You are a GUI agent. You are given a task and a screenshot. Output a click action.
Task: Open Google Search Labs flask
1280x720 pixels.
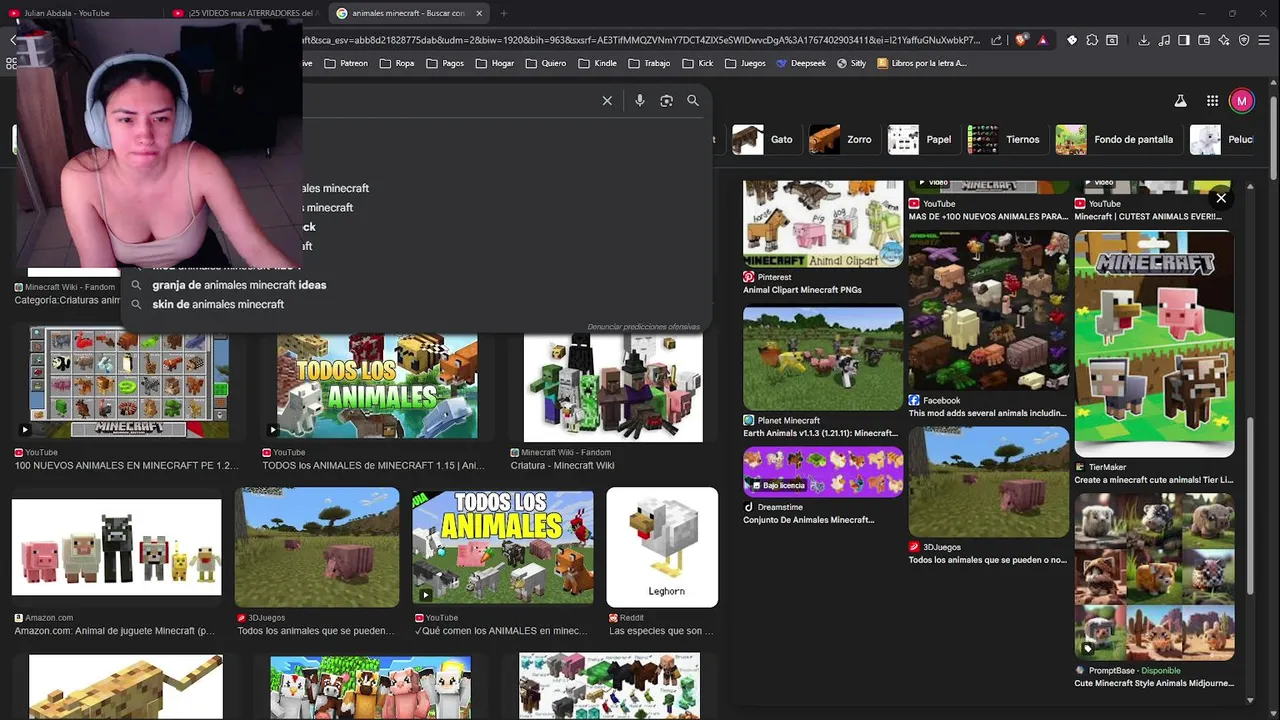point(1180,101)
